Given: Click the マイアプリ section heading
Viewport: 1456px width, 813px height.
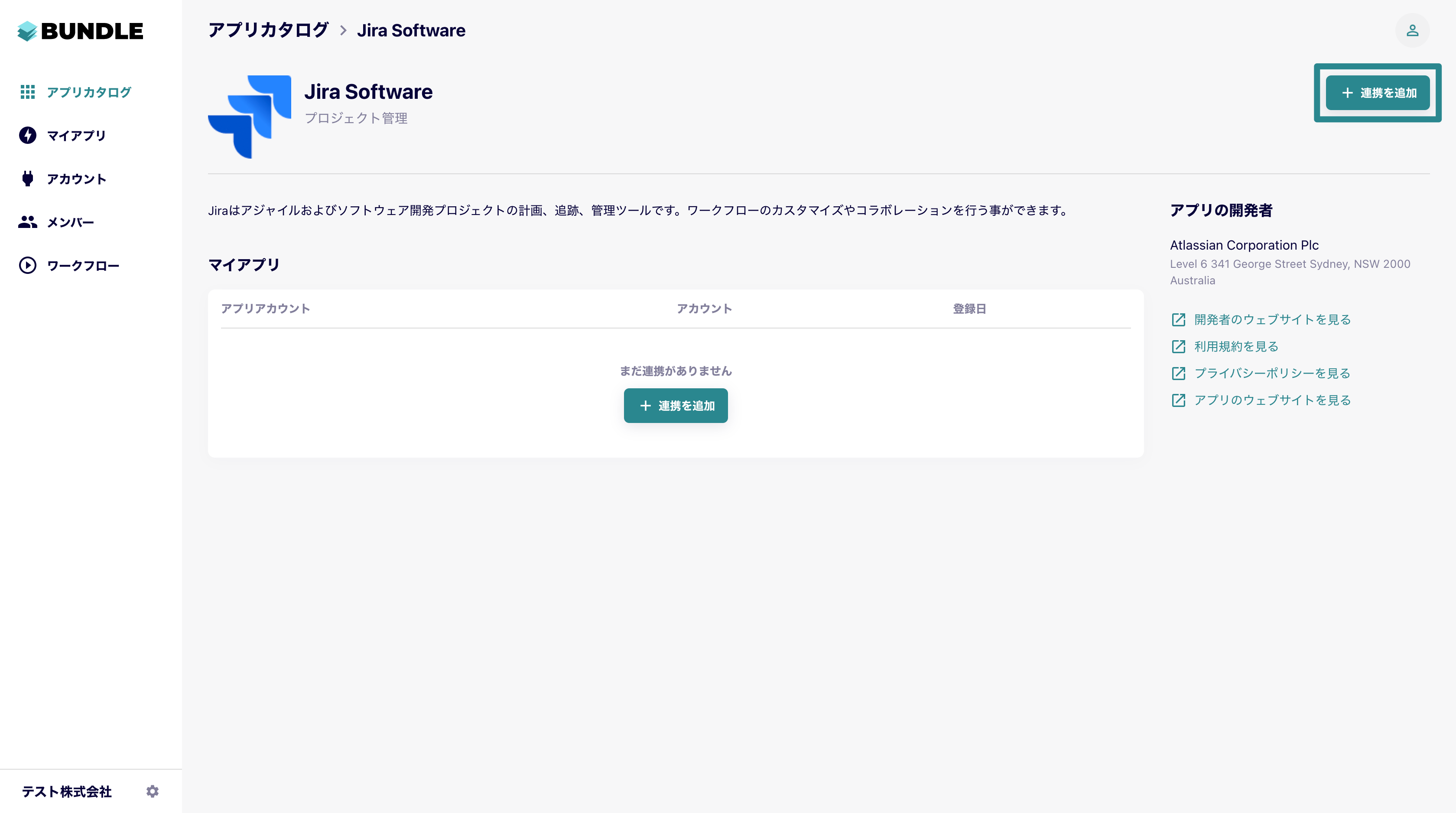Looking at the screenshot, I should click(244, 265).
